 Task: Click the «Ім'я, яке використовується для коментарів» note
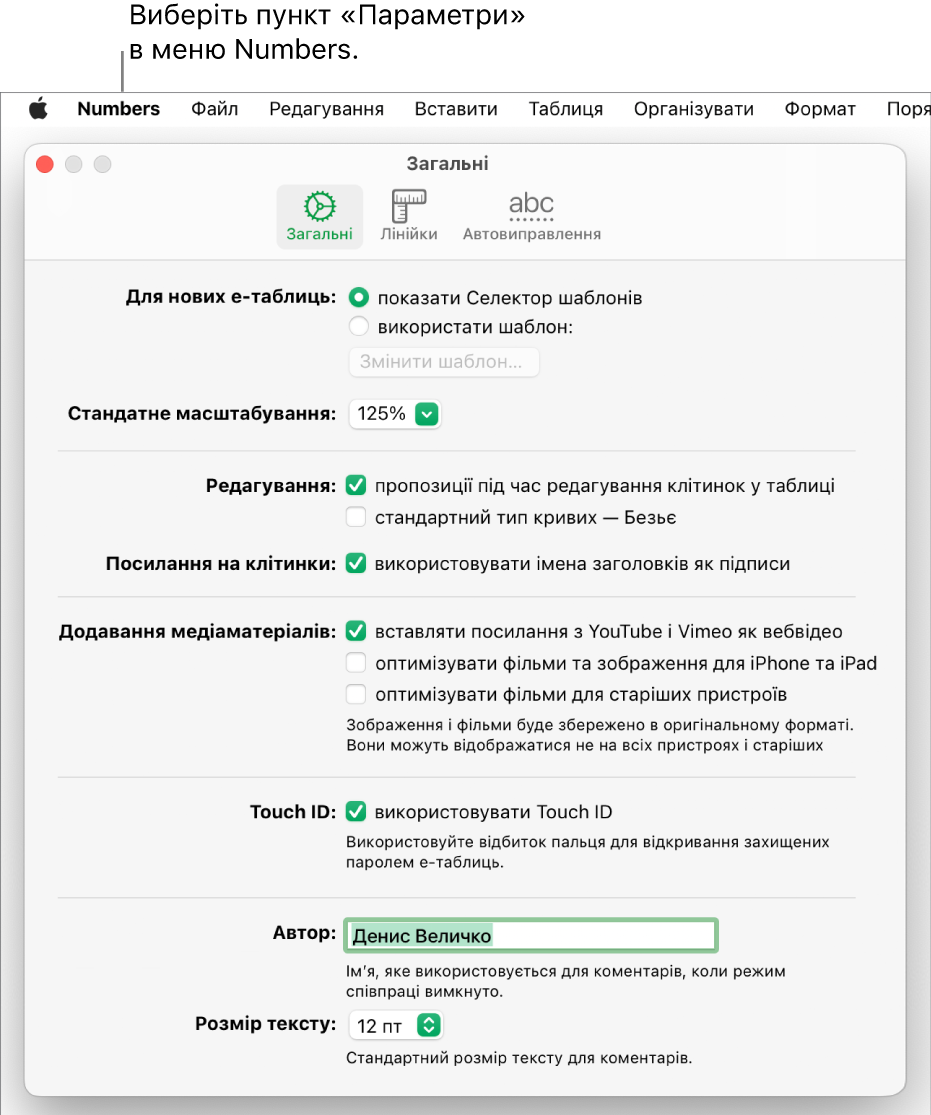565,981
